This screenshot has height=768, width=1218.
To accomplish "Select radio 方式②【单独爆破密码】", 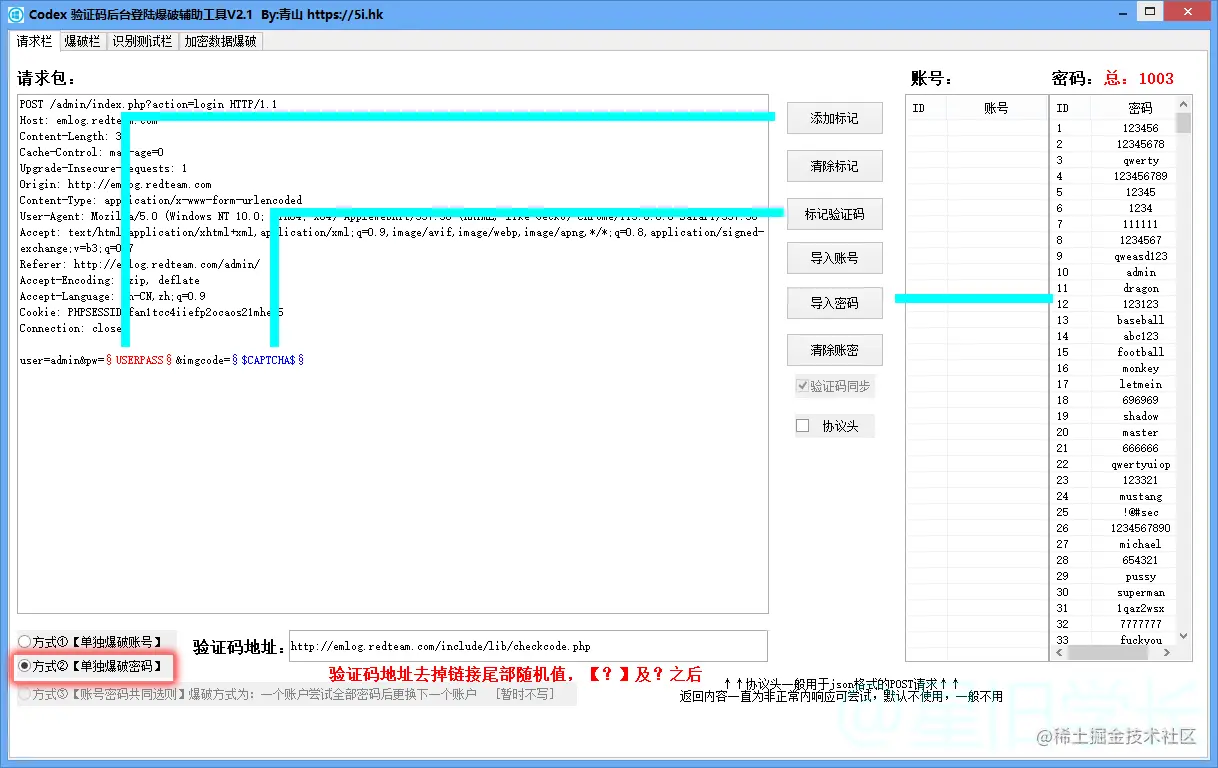I will point(24,666).
